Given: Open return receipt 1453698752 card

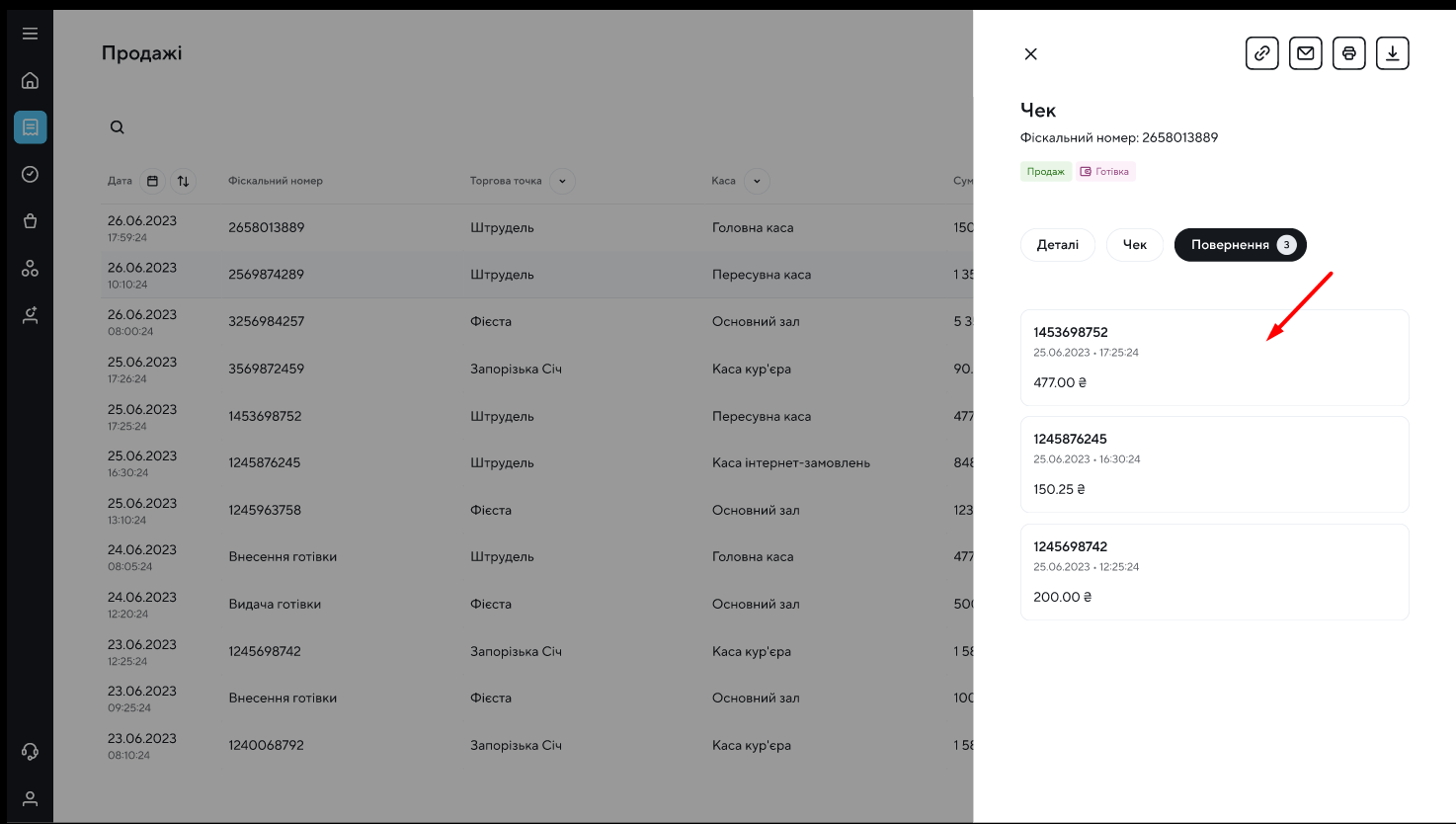Looking at the screenshot, I should point(1214,358).
